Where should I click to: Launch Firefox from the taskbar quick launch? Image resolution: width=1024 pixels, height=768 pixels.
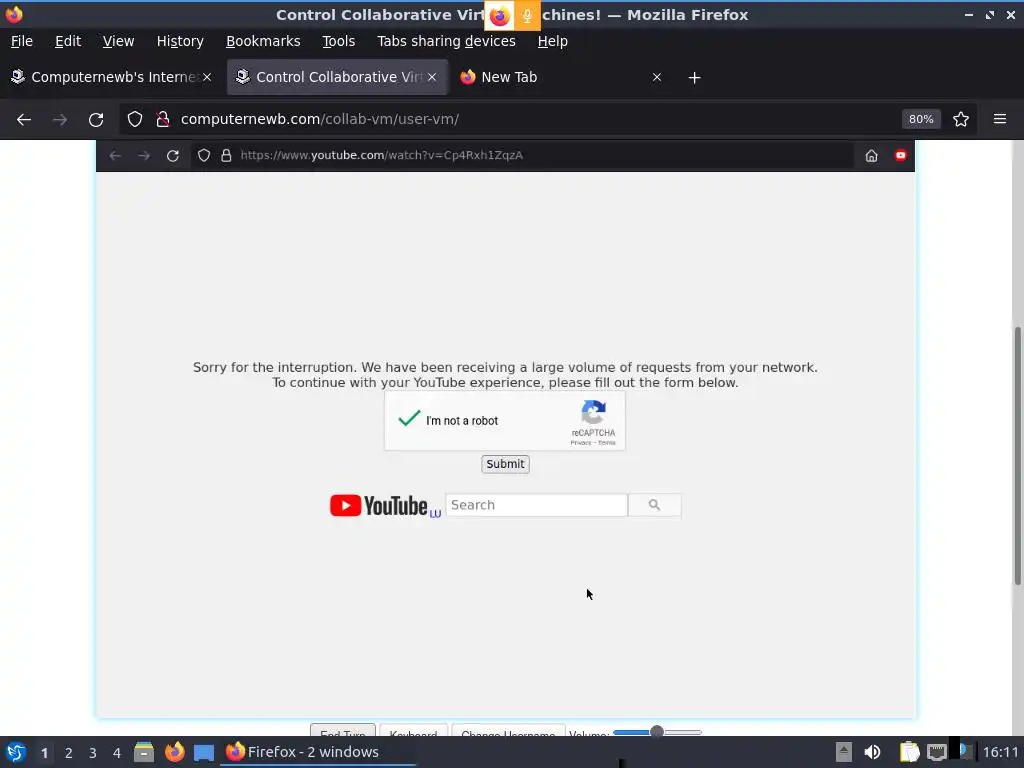(174, 752)
